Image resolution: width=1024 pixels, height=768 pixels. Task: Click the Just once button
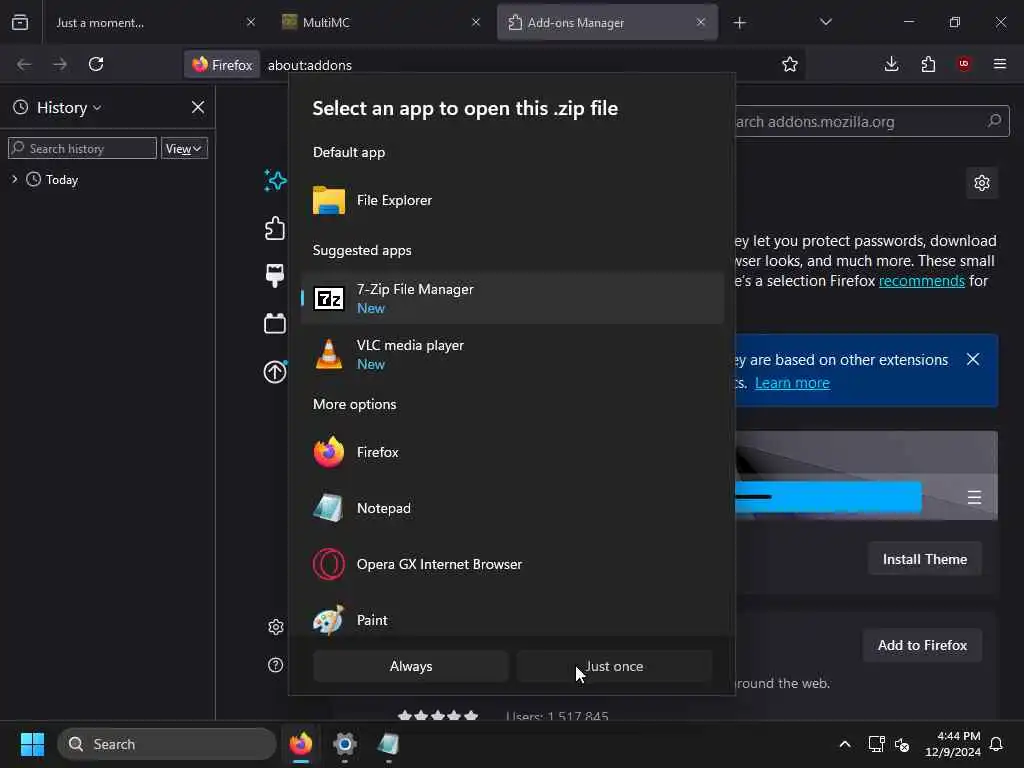pyautogui.click(x=614, y=666)
